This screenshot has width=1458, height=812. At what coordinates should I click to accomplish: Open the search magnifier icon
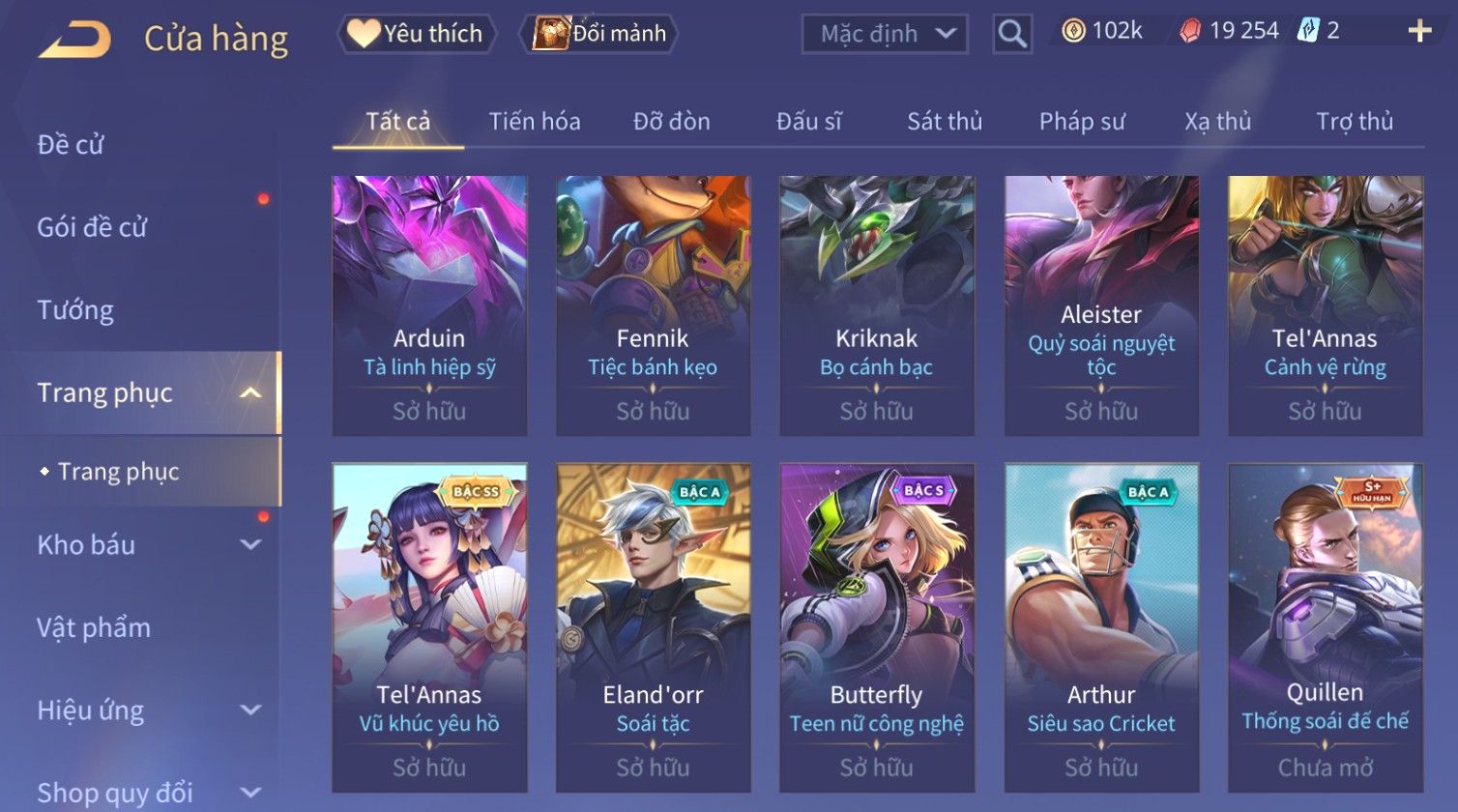pyautogui.click(x=1012, y=34)
